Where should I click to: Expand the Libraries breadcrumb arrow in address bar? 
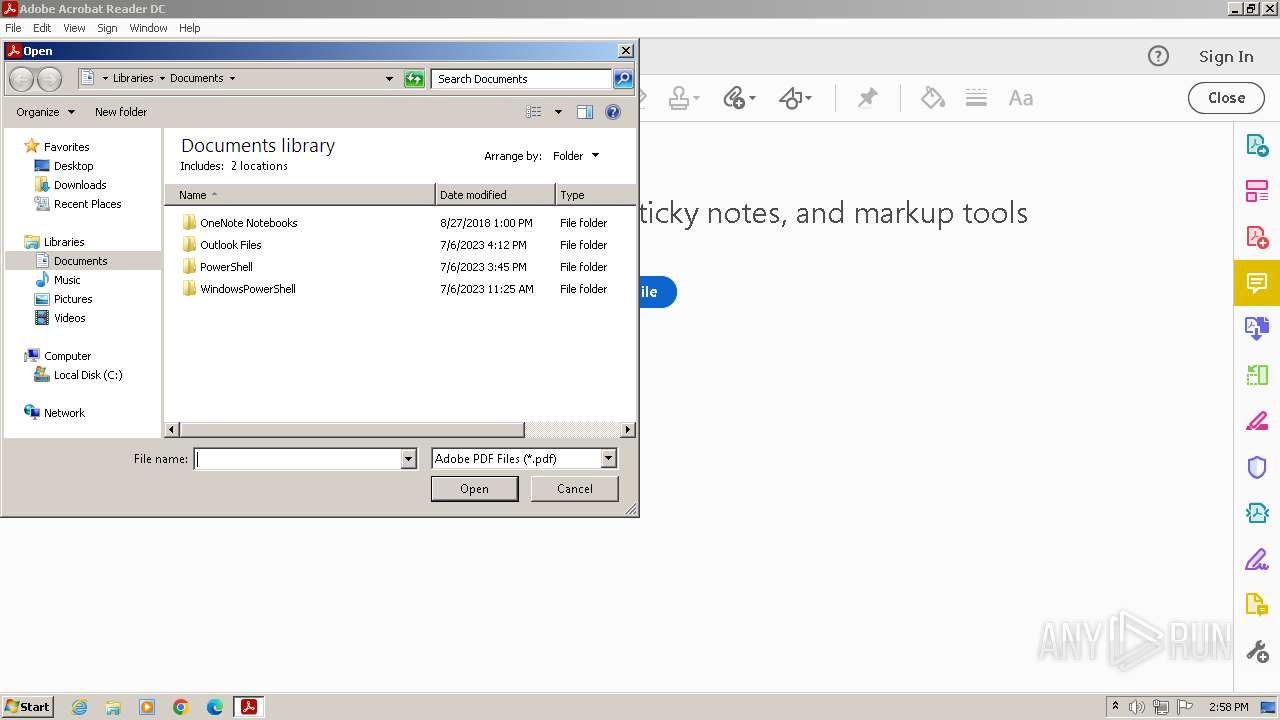pyautogui.click(x=162, y=78)
